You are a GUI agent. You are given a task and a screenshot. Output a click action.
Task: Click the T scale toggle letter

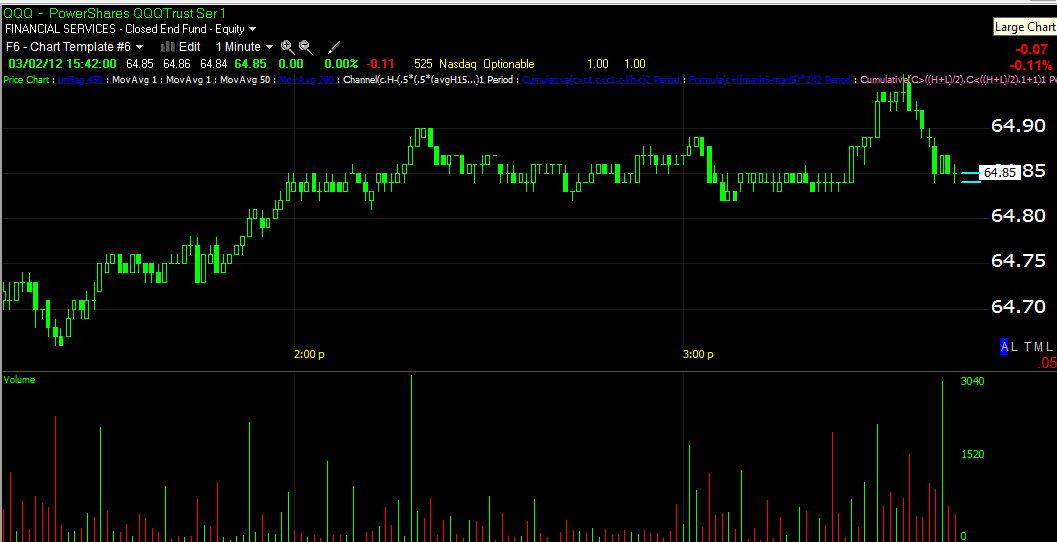(1028, 347)
